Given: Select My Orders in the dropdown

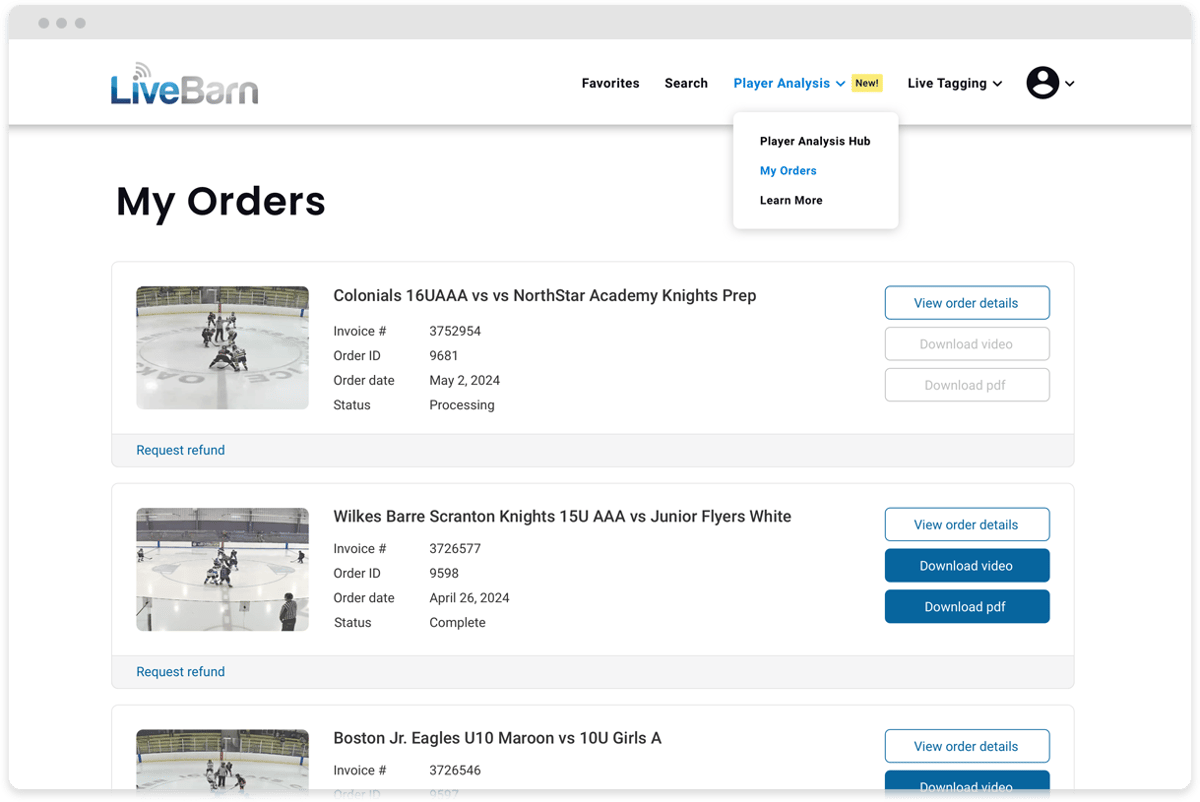Looking at the screenshot, I should click(x=788, y=170).
